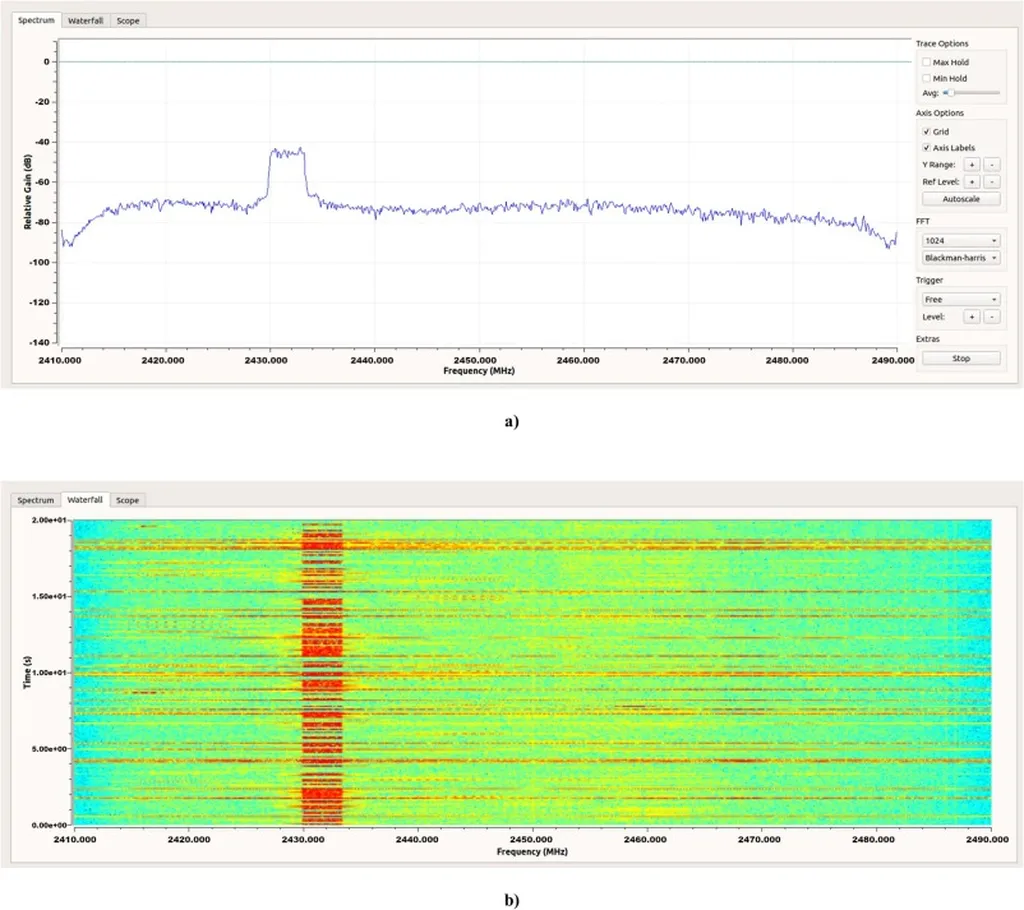This screenshot has height=910, width=1024.
Task: Enable the Min Hold checkbox
Action: click(927, 78)
